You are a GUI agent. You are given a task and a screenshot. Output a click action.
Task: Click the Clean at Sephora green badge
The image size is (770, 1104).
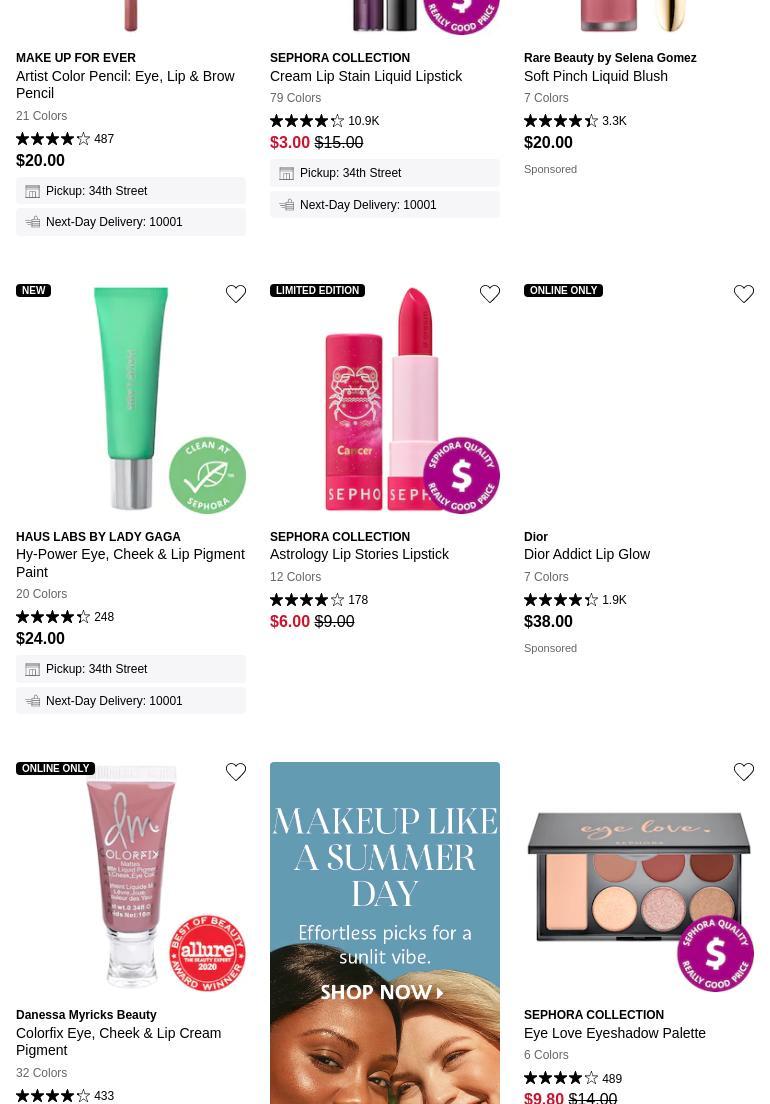[208, 475]
